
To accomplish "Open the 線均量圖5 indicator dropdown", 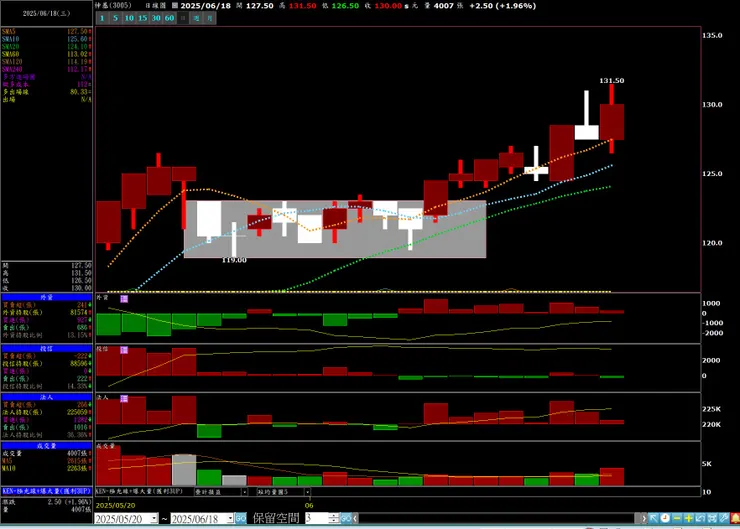I will 307,492.
